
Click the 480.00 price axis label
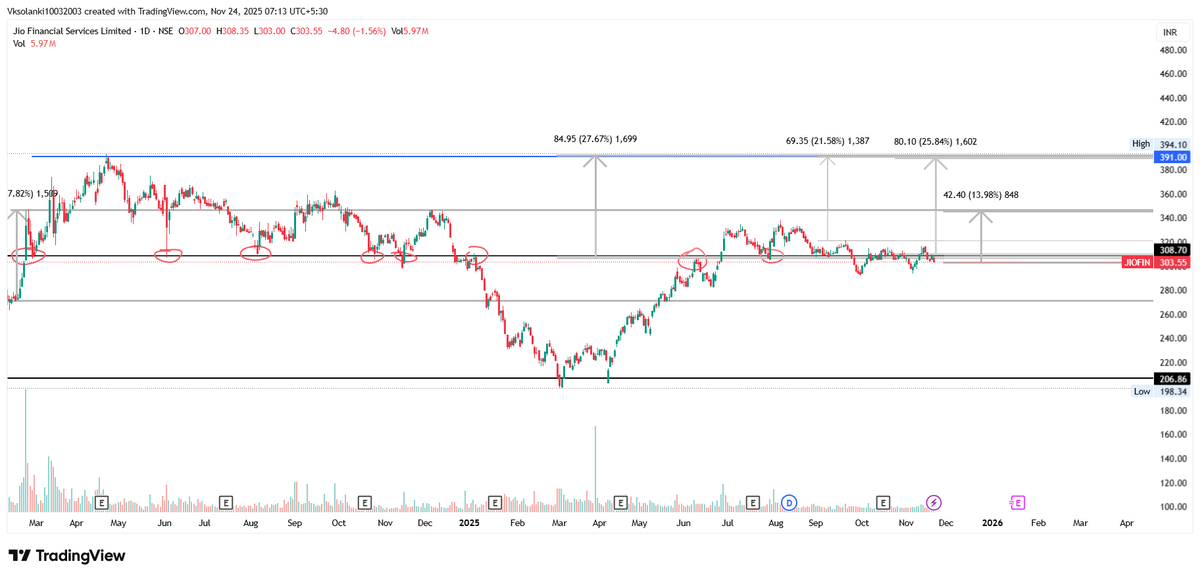pyautogui.click(x=1173, y=50)
